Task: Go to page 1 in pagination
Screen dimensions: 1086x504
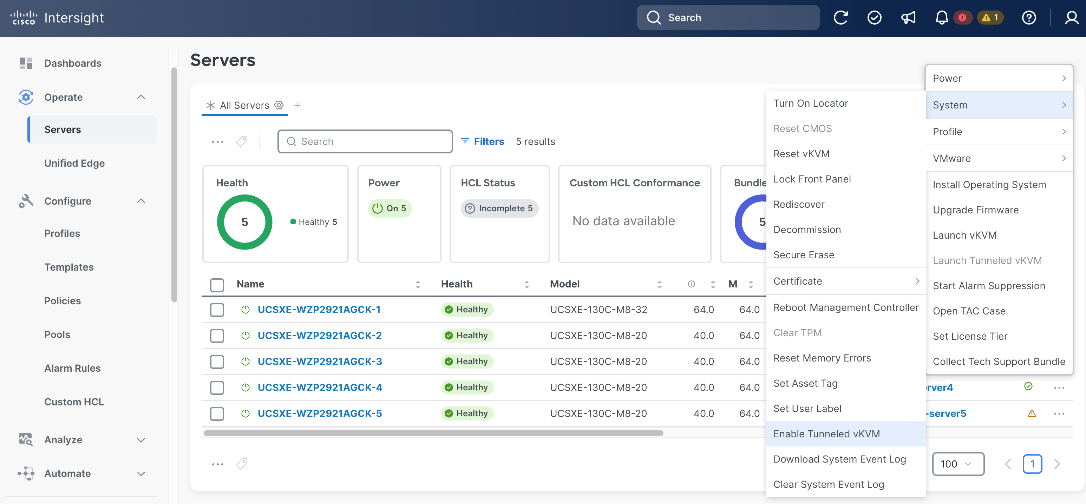Action: coord(1032,464)
